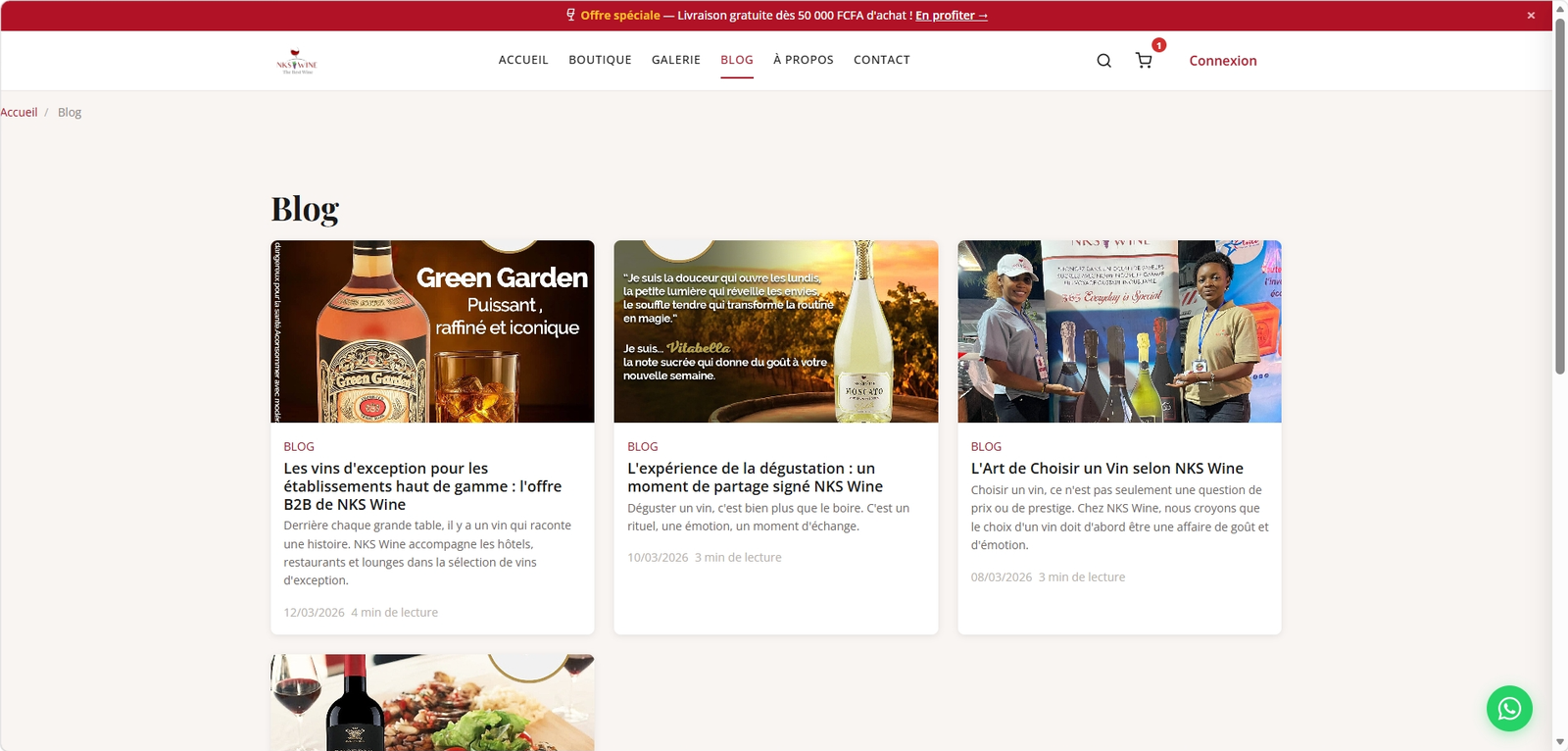Go to the Accueil menu item
The height and width of the screenshot is (751, 1568).
click(523, 60)
